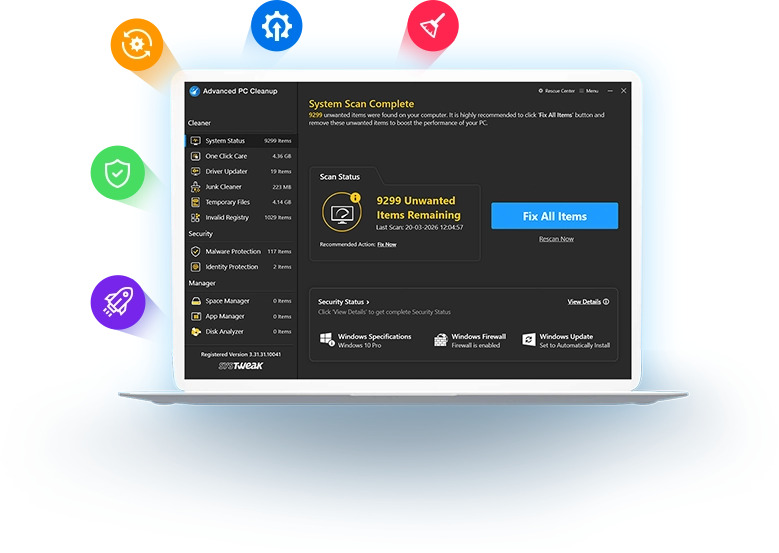Open the Menu in title bar
Screen dimensions: 779x553
point(589,91)
